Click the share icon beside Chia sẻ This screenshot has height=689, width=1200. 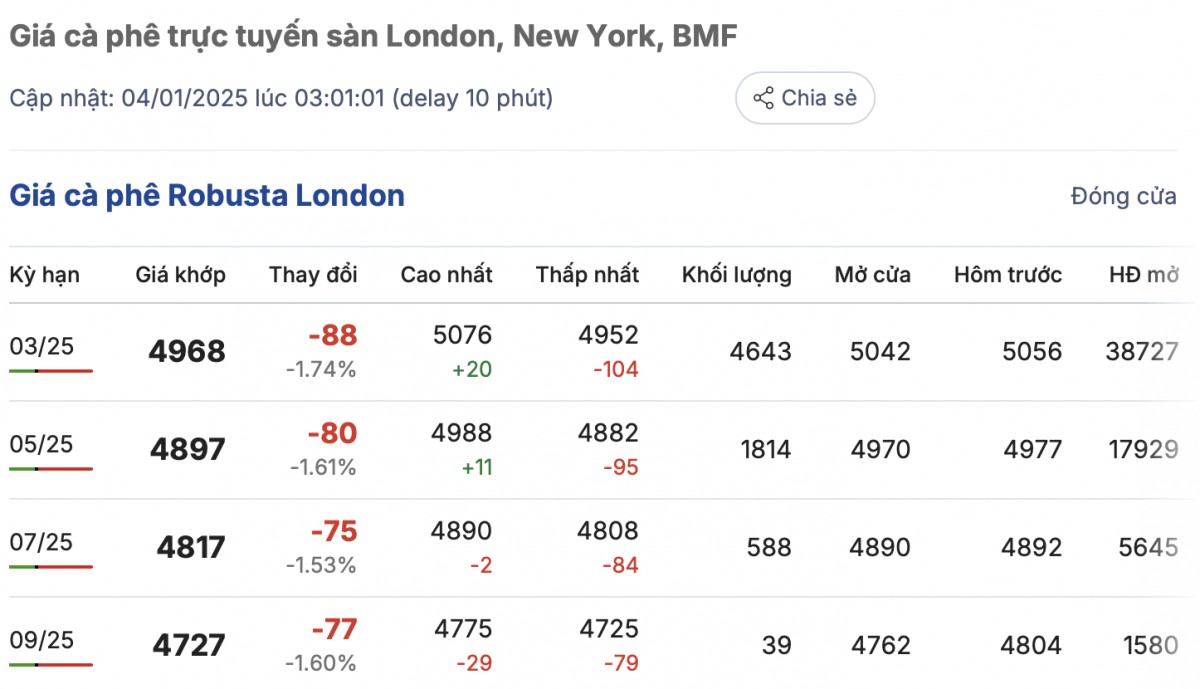(763, 98)
